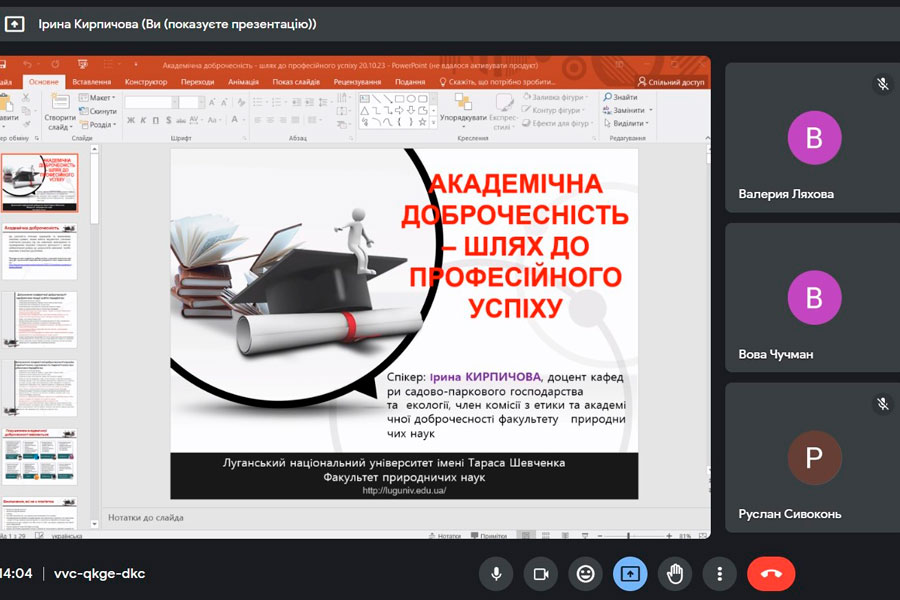Raise hand in the meeting
Viewport: 900px width, 600px height.
click(x=675, y=573)
